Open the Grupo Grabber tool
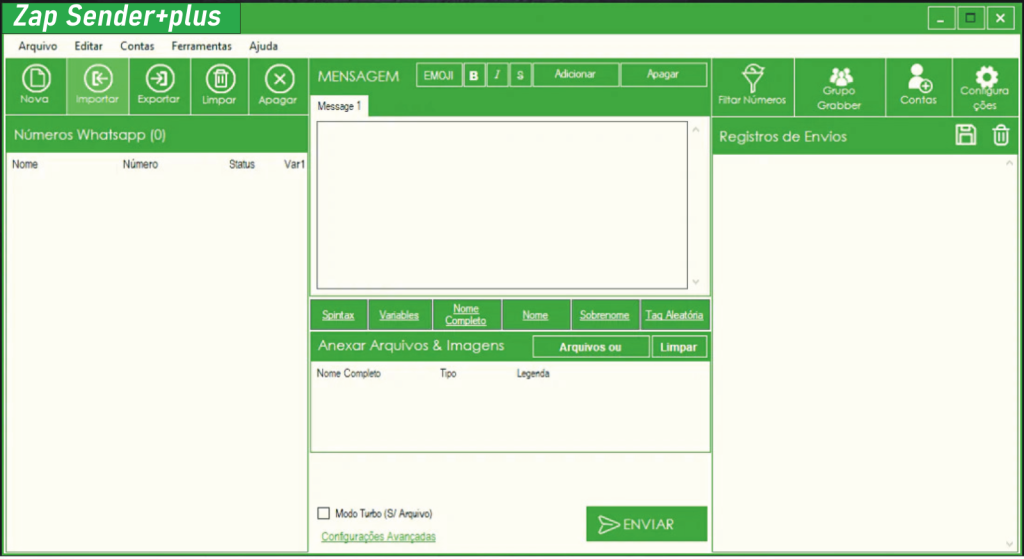Image resolution: width=1024 pixels, height=559 pixels. [840, 86]
